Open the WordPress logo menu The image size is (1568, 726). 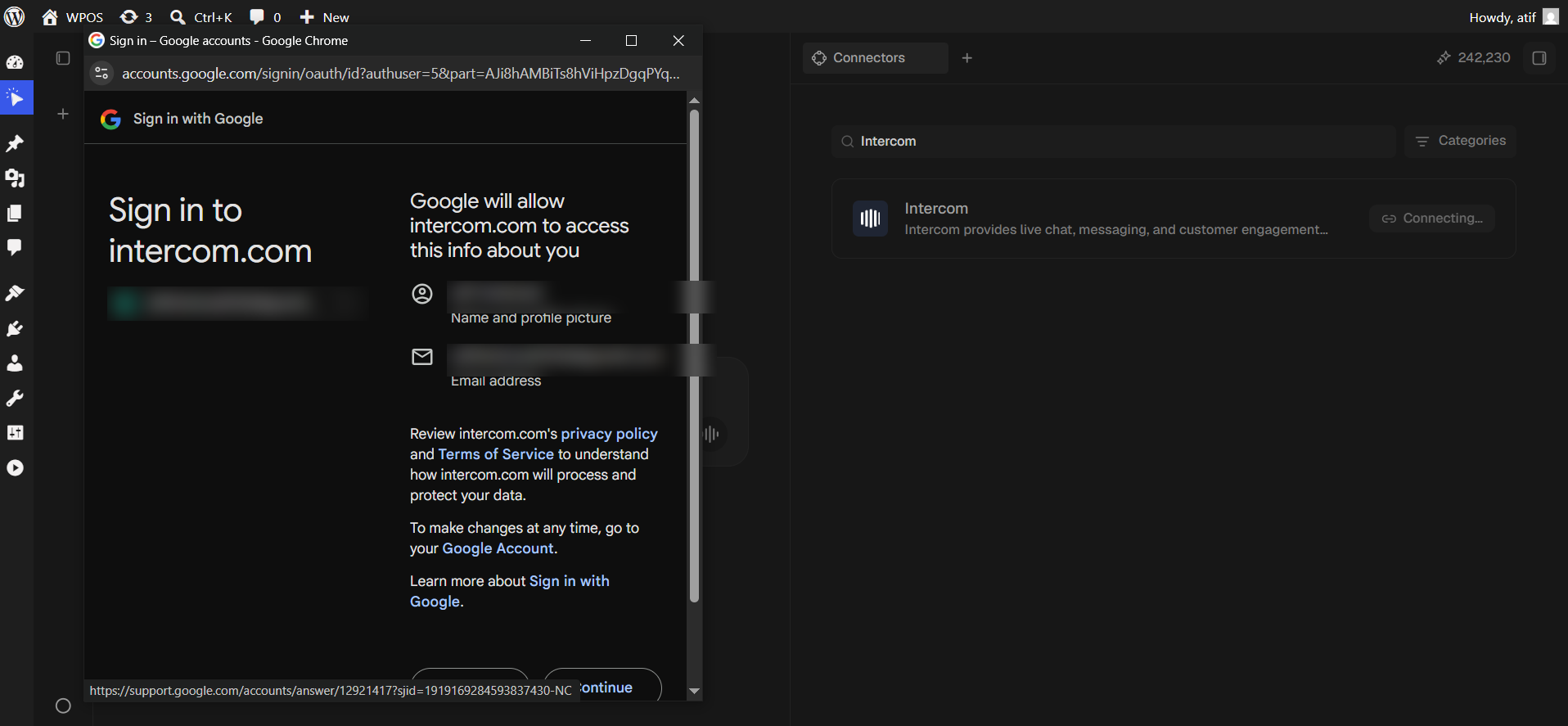[x=15, y=16]
